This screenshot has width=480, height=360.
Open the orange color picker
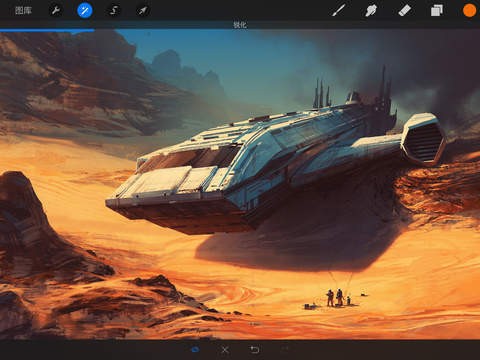pyautogui.click(x=469, y=10)
